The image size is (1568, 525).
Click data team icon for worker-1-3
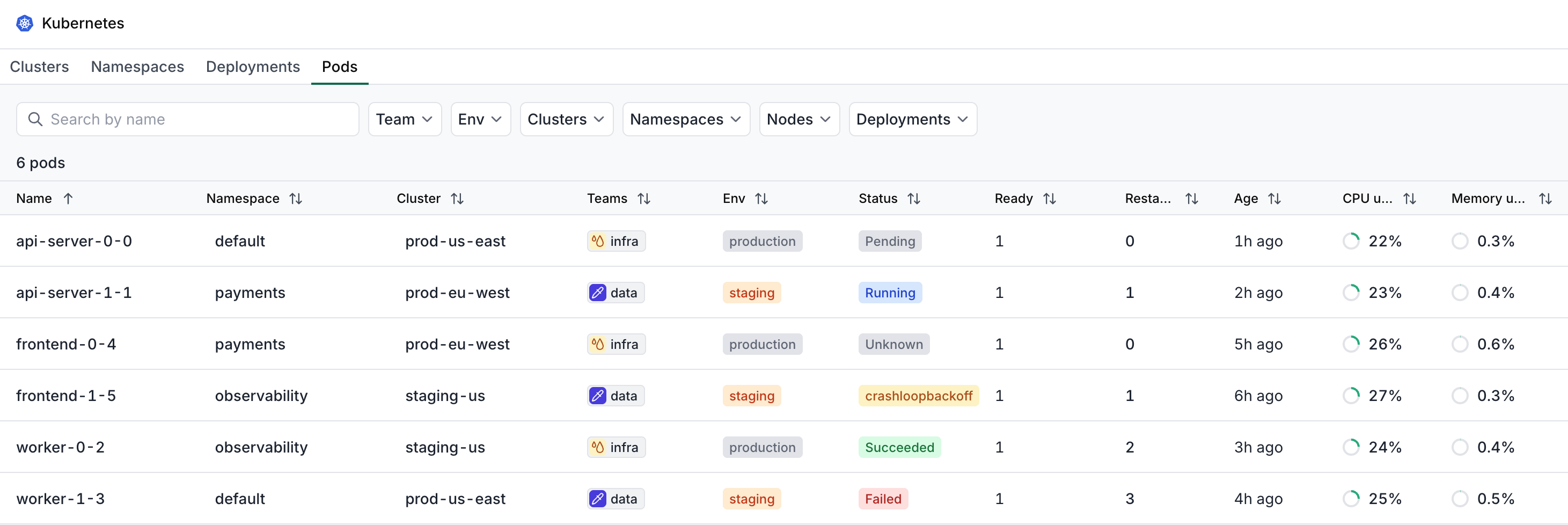(598, 499)
